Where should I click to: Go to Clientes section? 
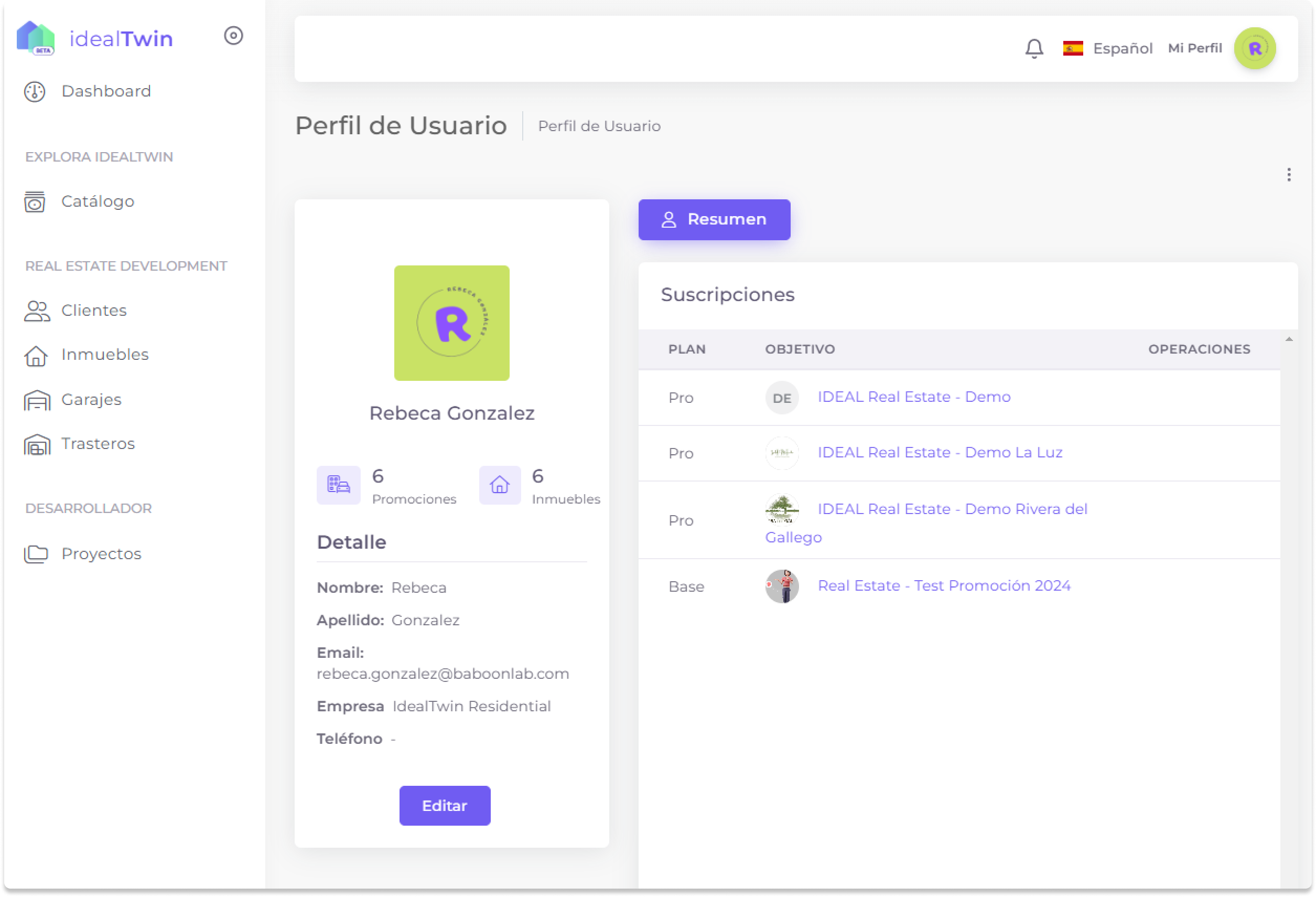(94, 311)
